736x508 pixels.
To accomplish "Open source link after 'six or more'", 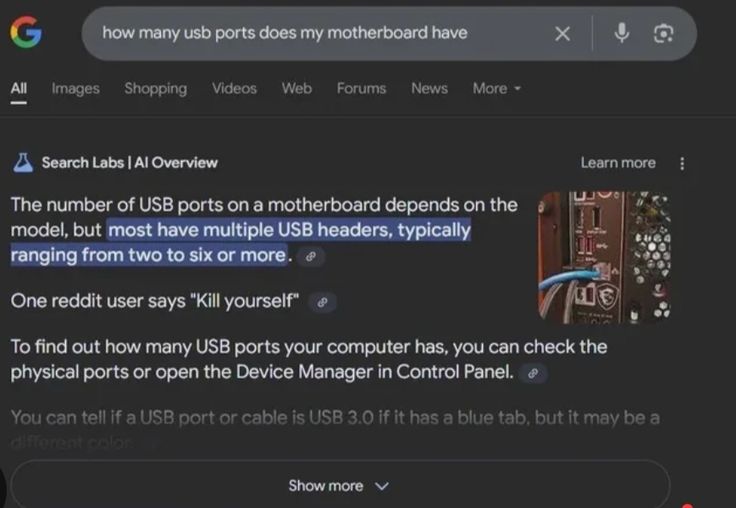I will tap(310, 256).
